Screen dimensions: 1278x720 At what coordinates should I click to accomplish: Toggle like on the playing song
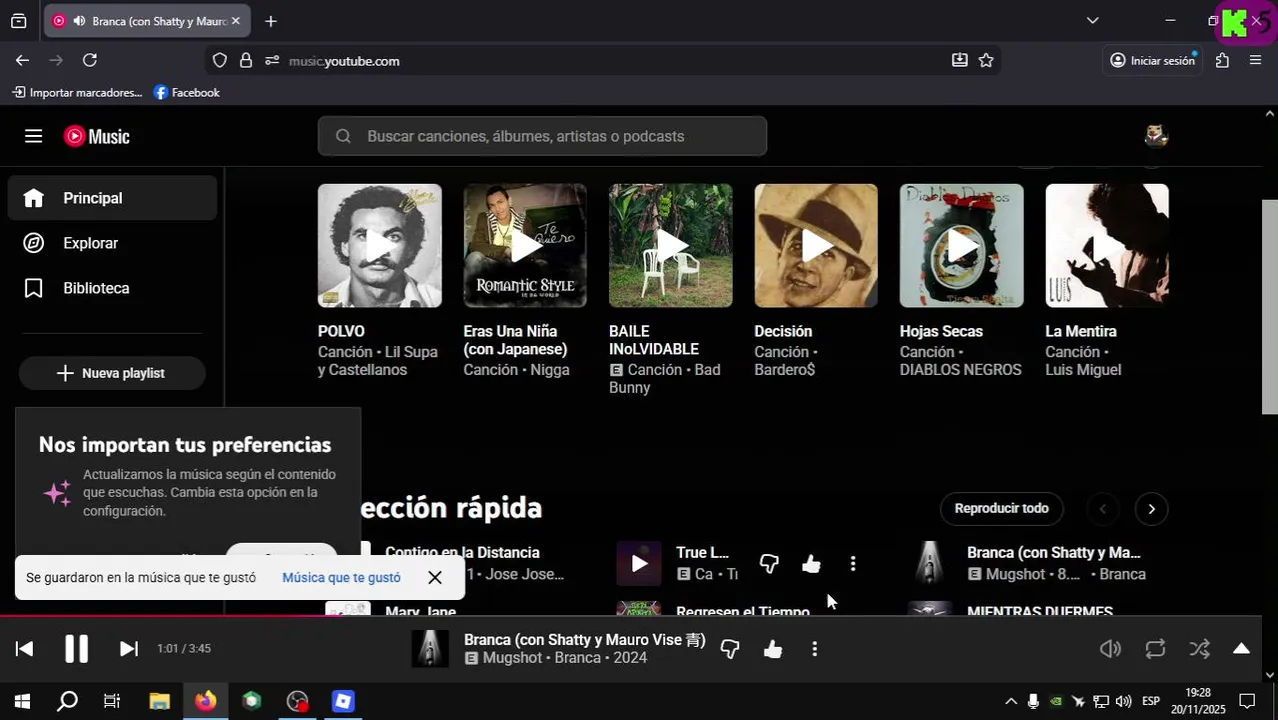click(773, 649)
